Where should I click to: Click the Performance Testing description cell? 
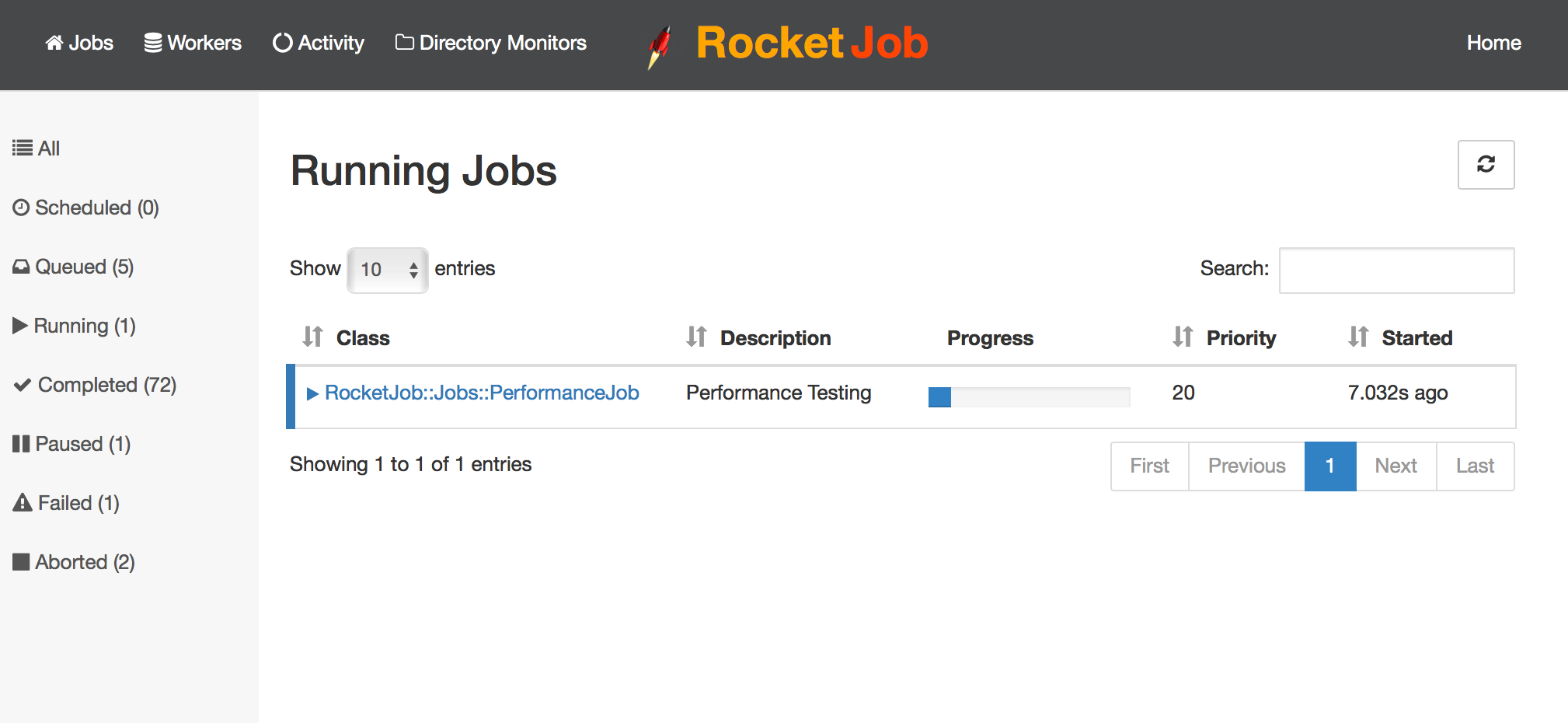coord(779,393)
